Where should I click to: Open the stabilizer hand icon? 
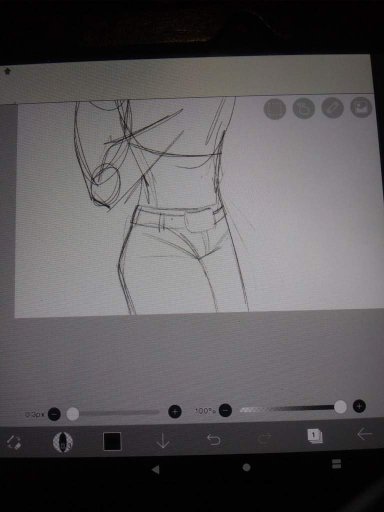303,108
